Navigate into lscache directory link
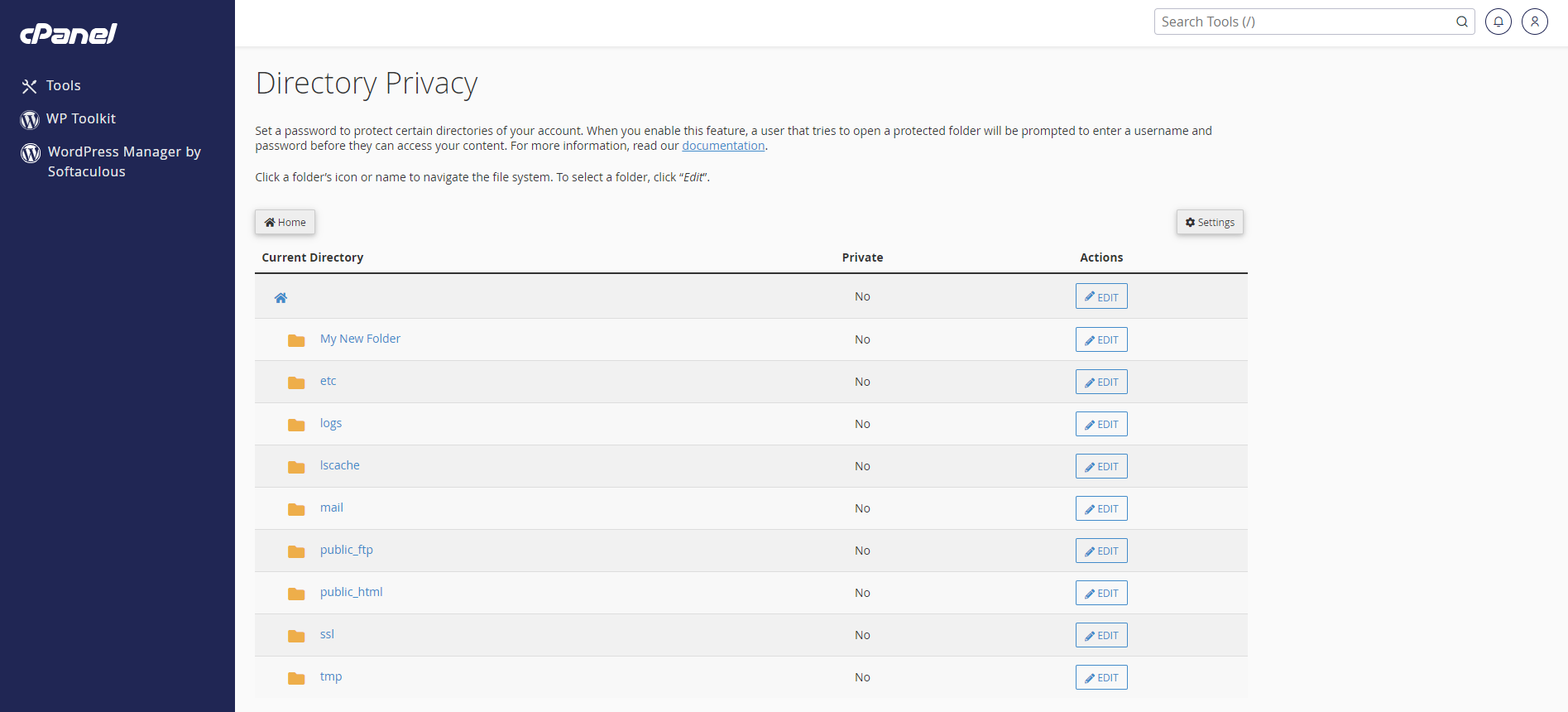The image size is (1568, 712). (x=340, y=465)
